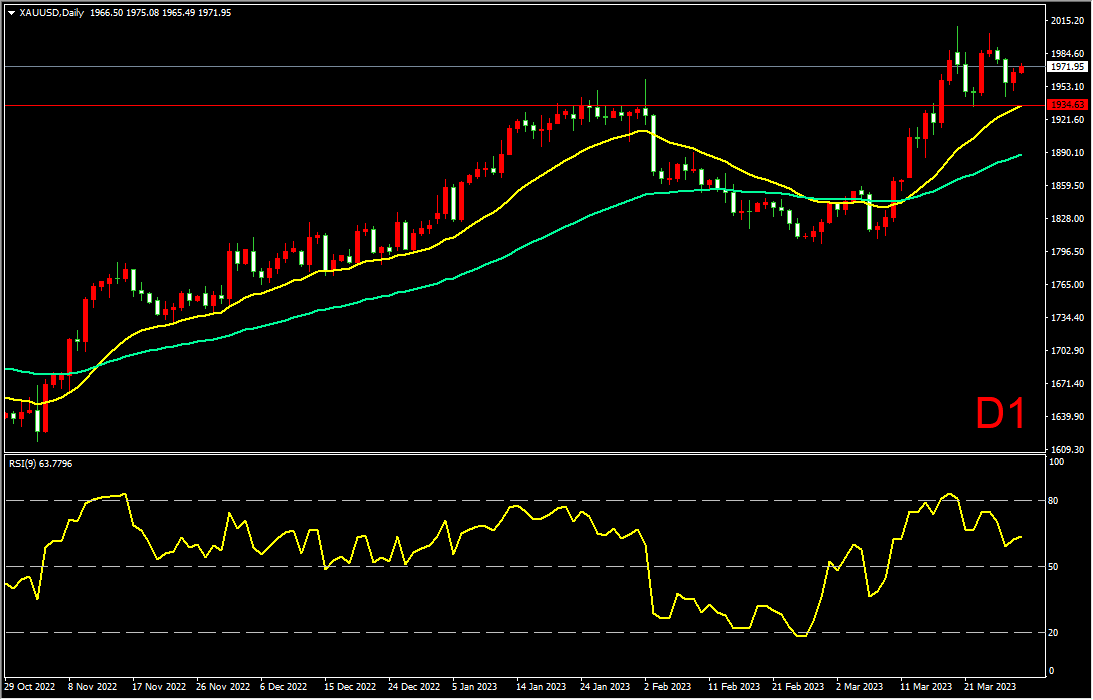The width and height of the screenshot is (1093, 700).
Task: Click the 8 Nov 2022 date on time axis
Action: pos(92,687)
